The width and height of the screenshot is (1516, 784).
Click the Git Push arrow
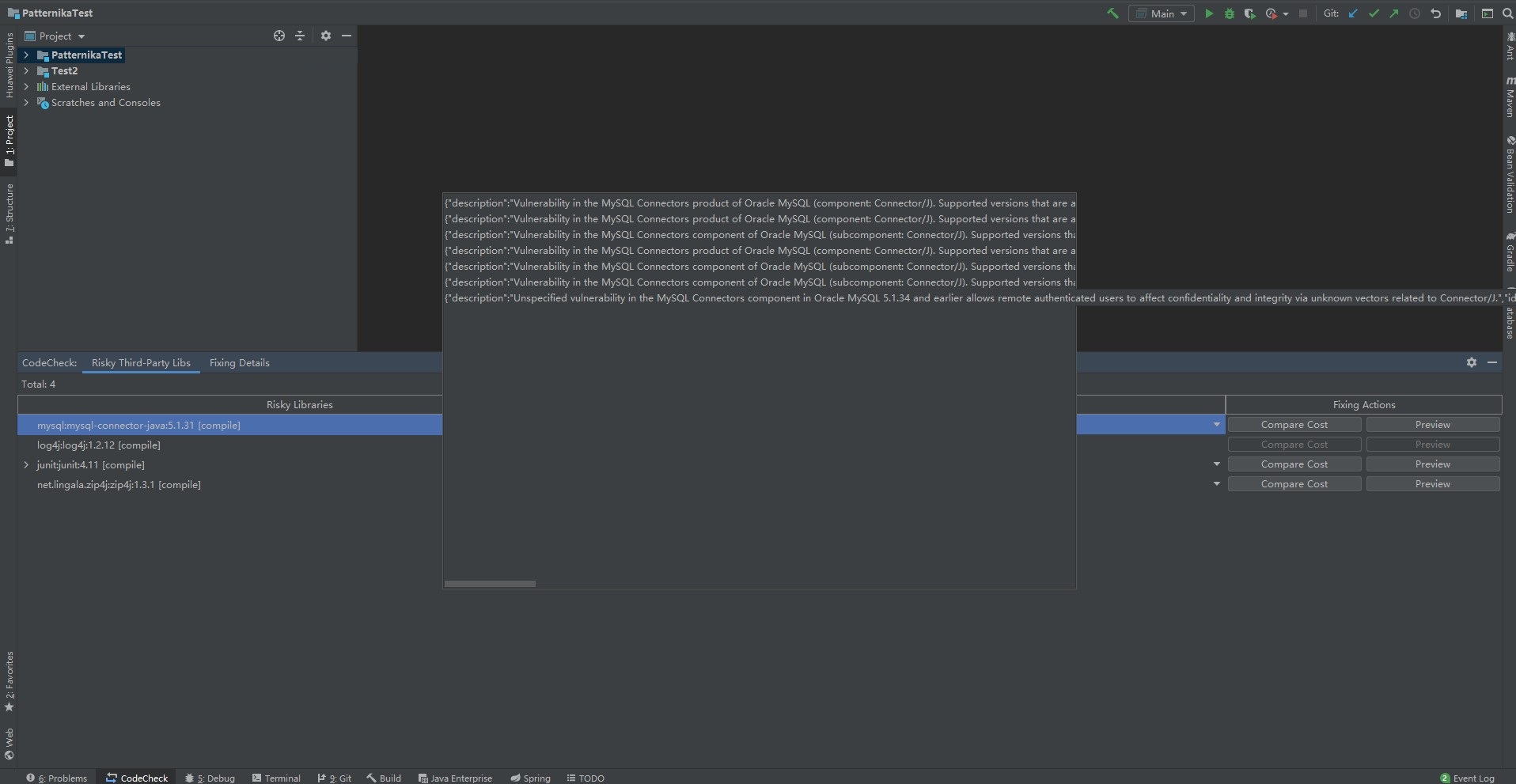1394,13
